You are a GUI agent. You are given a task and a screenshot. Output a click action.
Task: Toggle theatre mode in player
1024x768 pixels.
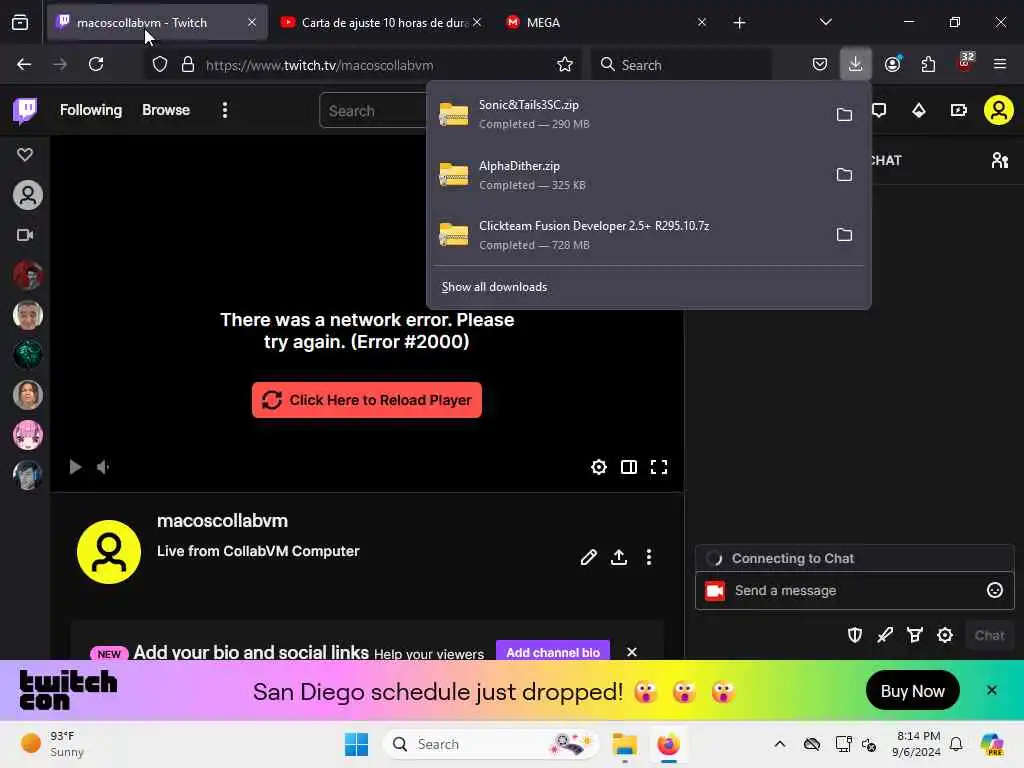(x=629, y=467)
